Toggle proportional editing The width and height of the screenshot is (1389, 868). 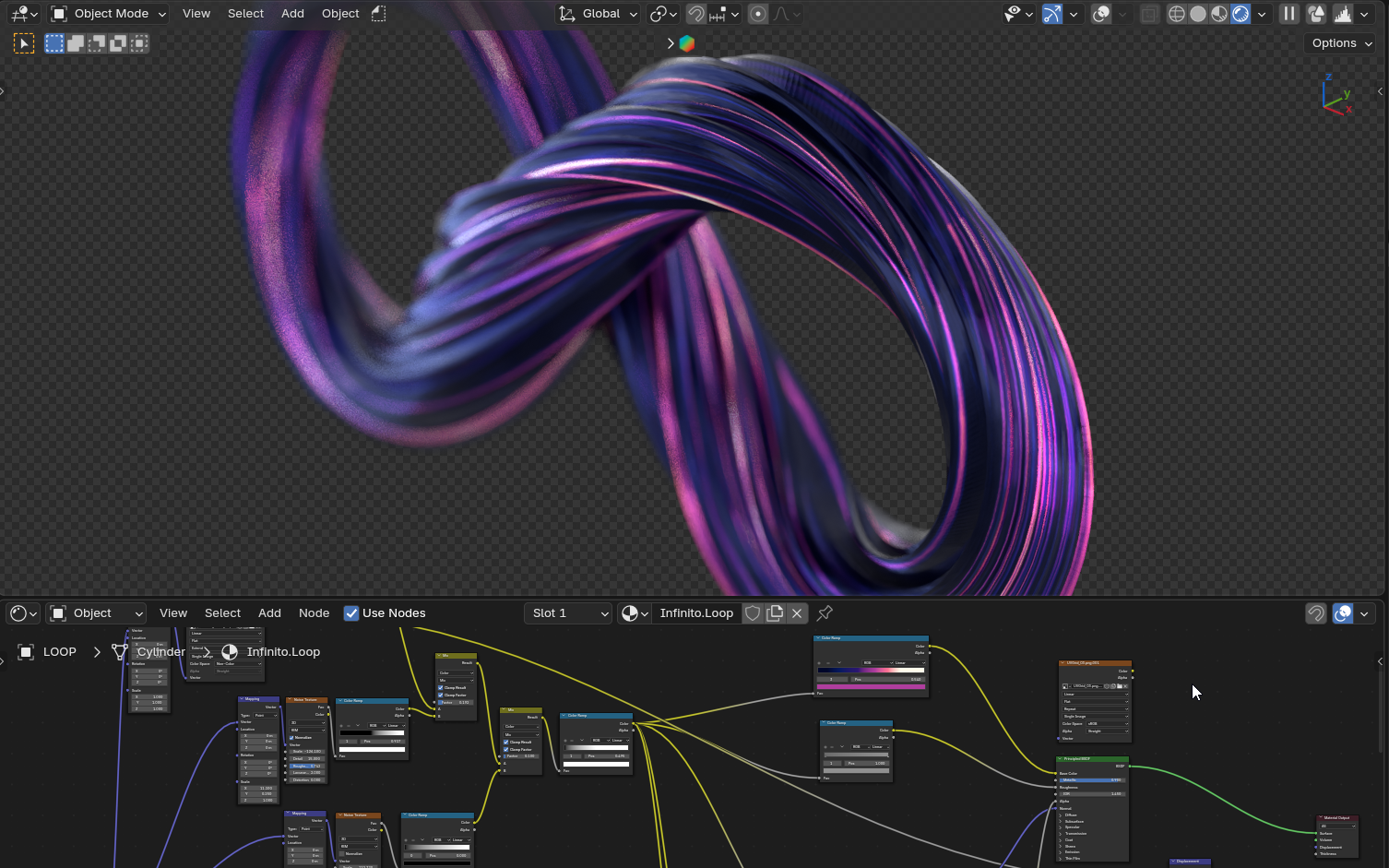758,14
